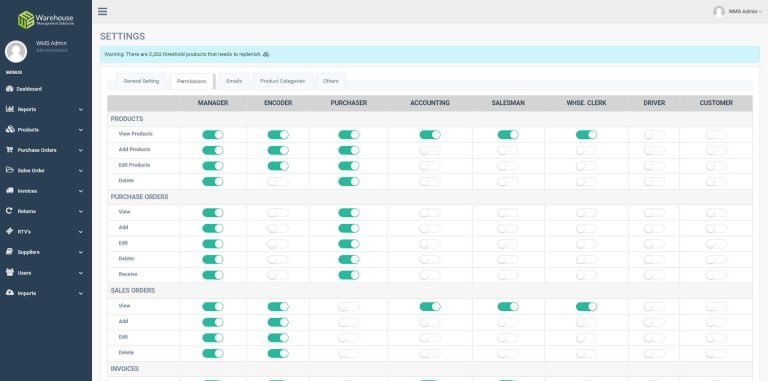
Task: Click the threshold products warning message
Action: click(x=182, y=54)
